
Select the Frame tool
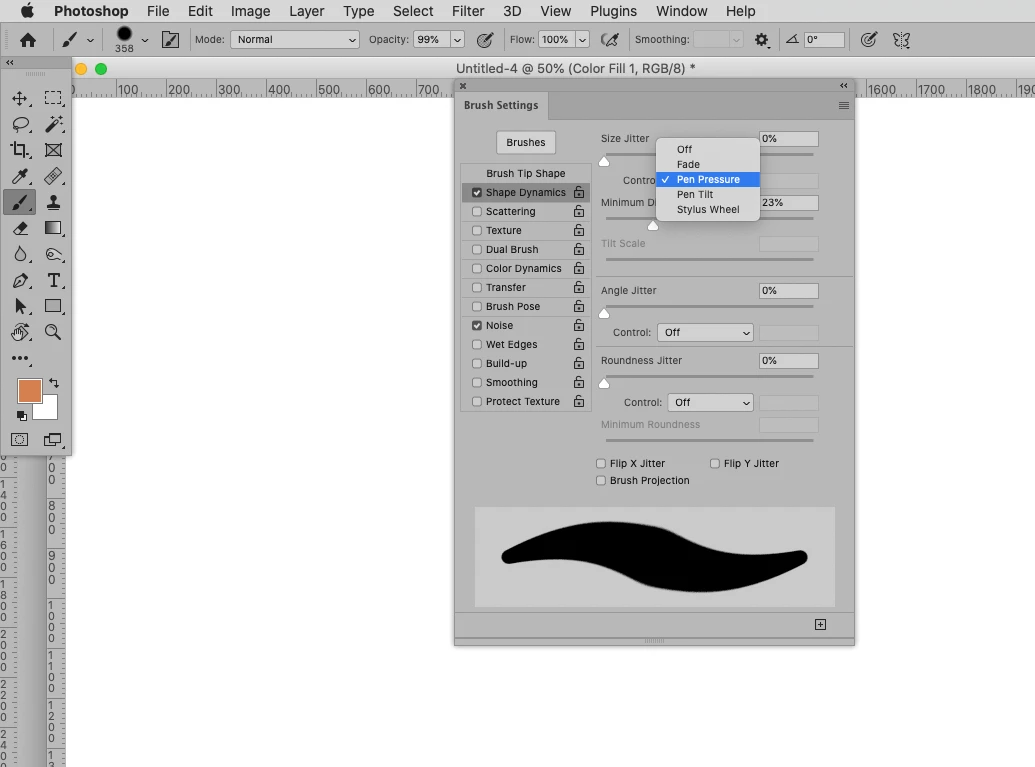pyautogui.click(x=53, y=150)
